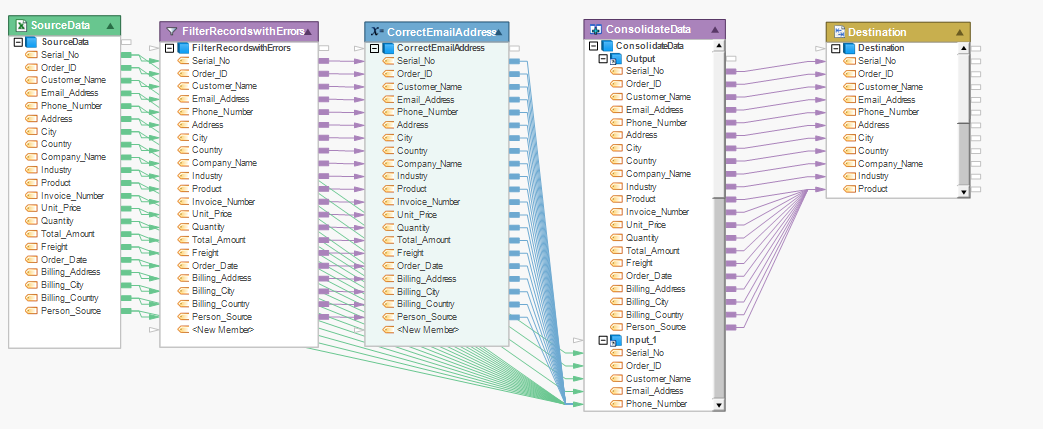The height and width of the screenshot is (429, 1043).
Task: Click the Destination header file icon
Action: 839,32
